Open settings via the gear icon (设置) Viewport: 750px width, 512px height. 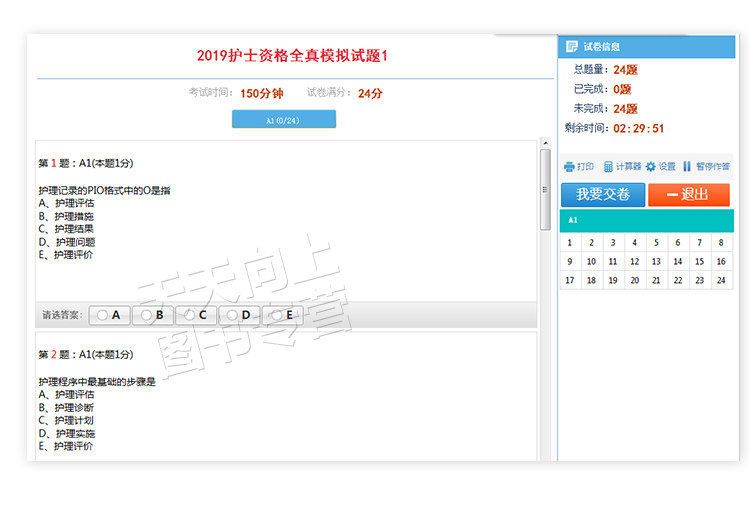(x=661, y=167)
